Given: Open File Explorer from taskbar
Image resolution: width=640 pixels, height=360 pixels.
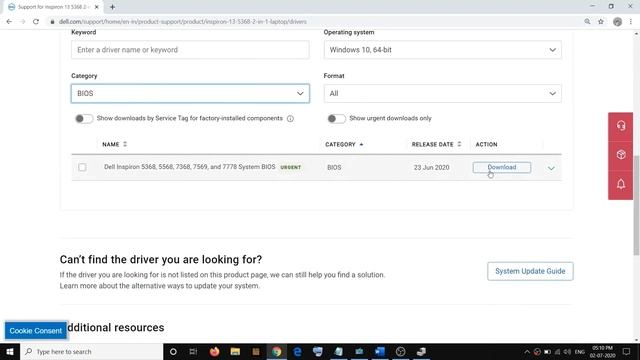Looking at the screenshot, I should 235,351.
